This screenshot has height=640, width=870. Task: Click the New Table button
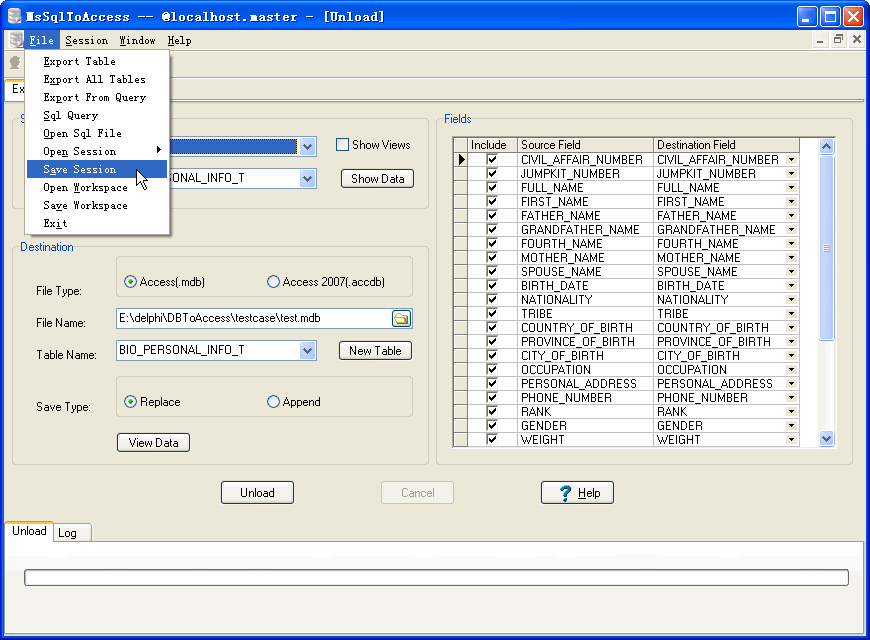point(375,351)
